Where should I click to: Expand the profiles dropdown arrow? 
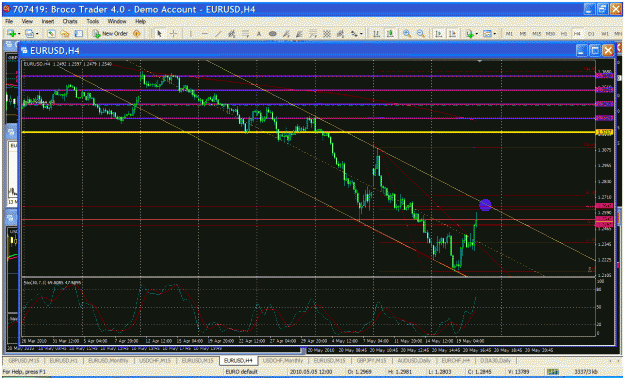(x=37, y=34)
